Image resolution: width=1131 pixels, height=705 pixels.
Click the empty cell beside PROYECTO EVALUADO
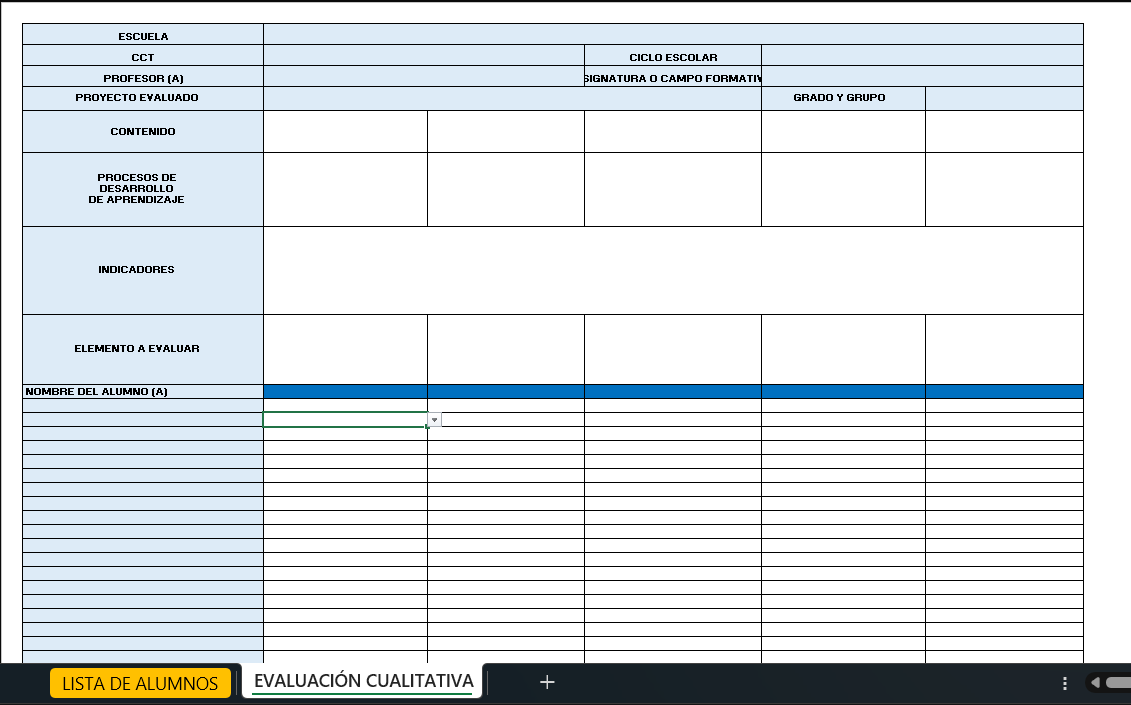[x=511, y=98]
